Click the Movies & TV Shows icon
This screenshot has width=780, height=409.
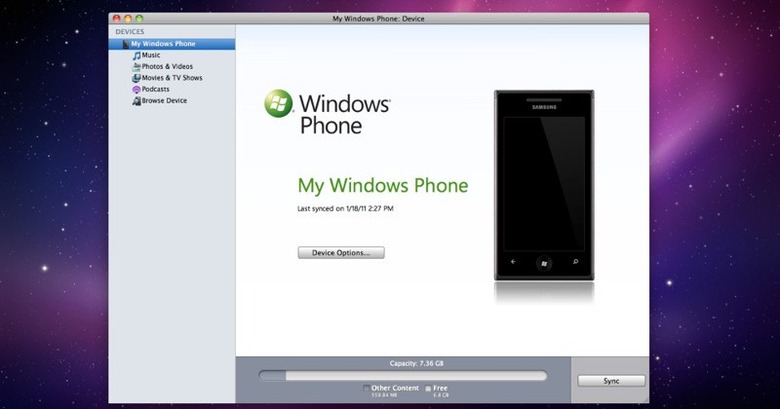click(x=136, y=78)
